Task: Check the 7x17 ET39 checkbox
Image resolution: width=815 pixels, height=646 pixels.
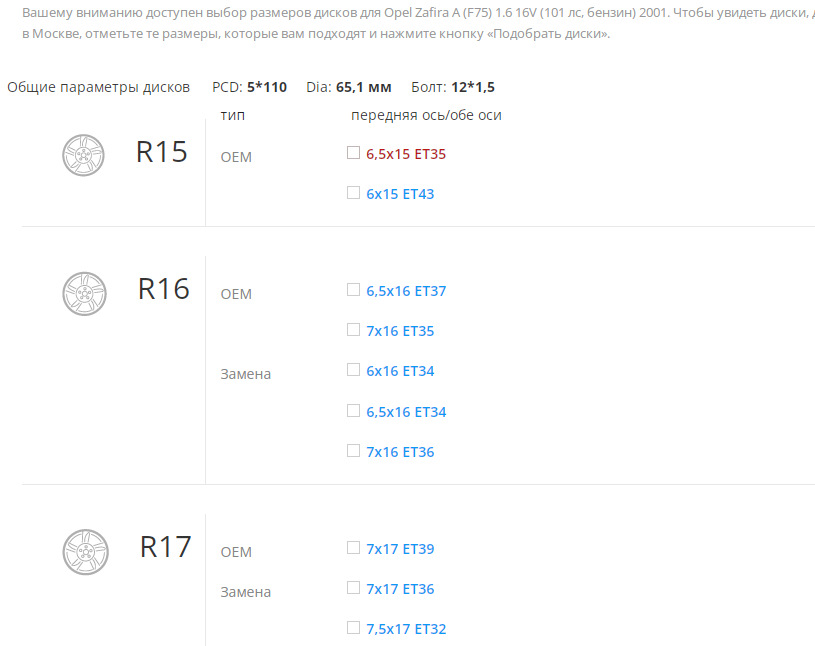Action: [353, 548]
